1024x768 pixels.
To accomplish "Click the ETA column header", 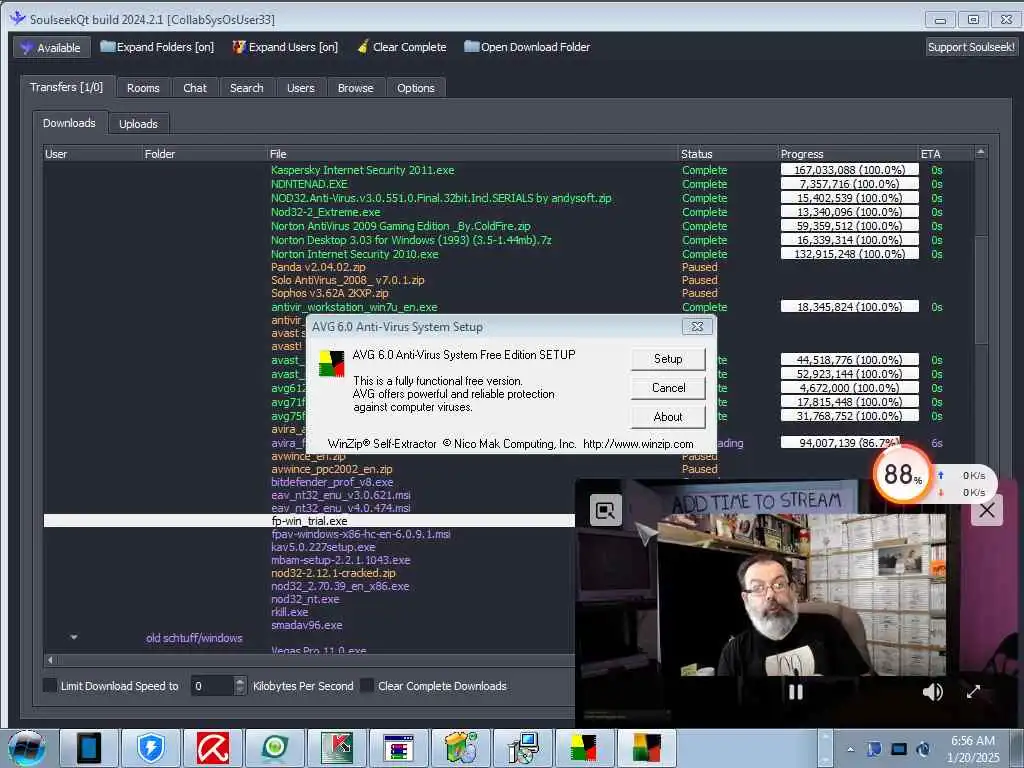I will click(x=945, y=154).
